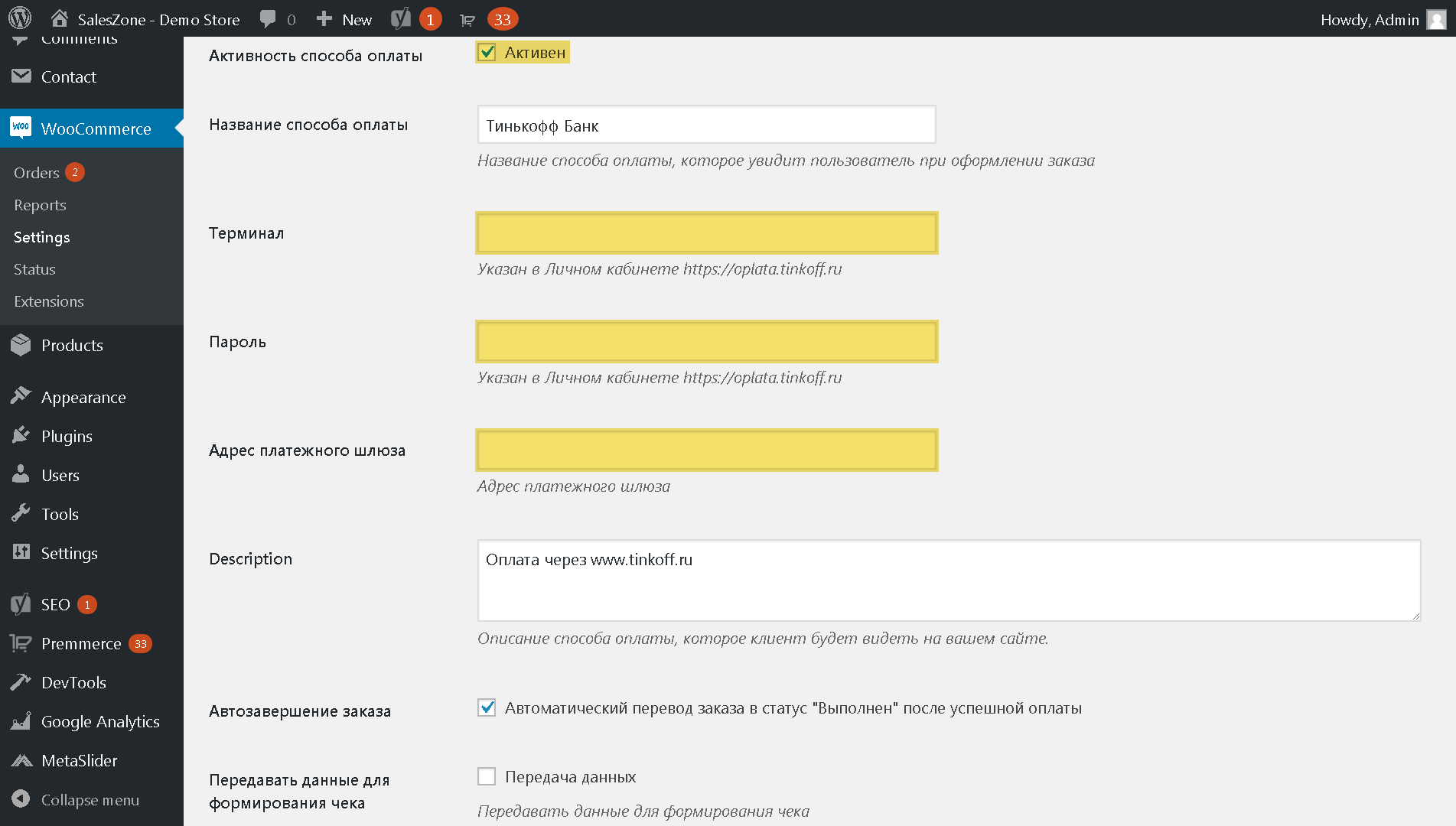Click New in the admin bar

pyautogui.click(x=357, y=20)
